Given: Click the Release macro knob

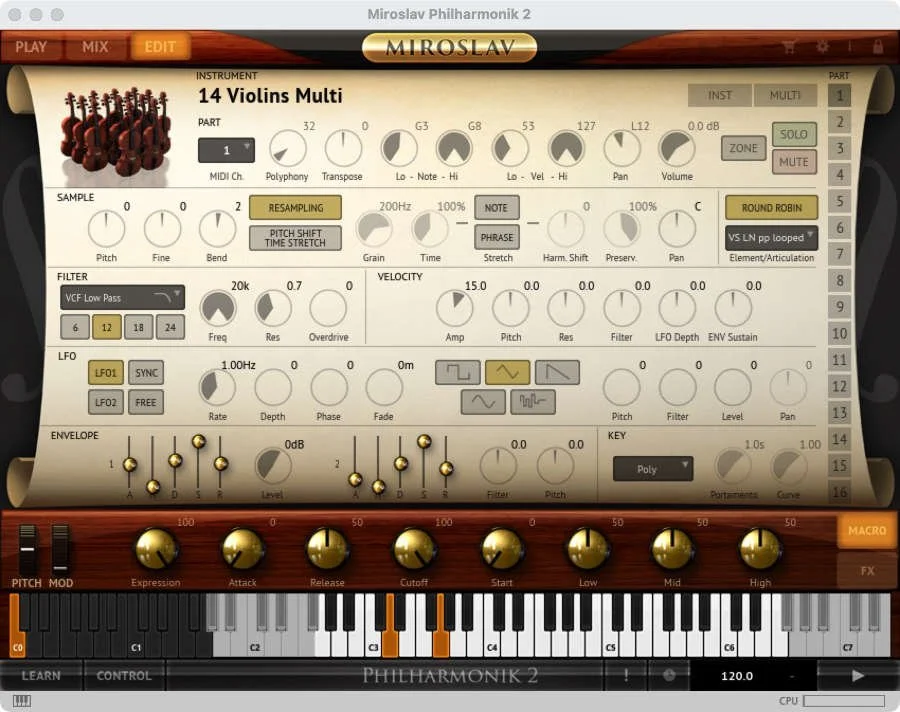Looking at the screenshot, I should pyautogui.click(x=327, y=549).
